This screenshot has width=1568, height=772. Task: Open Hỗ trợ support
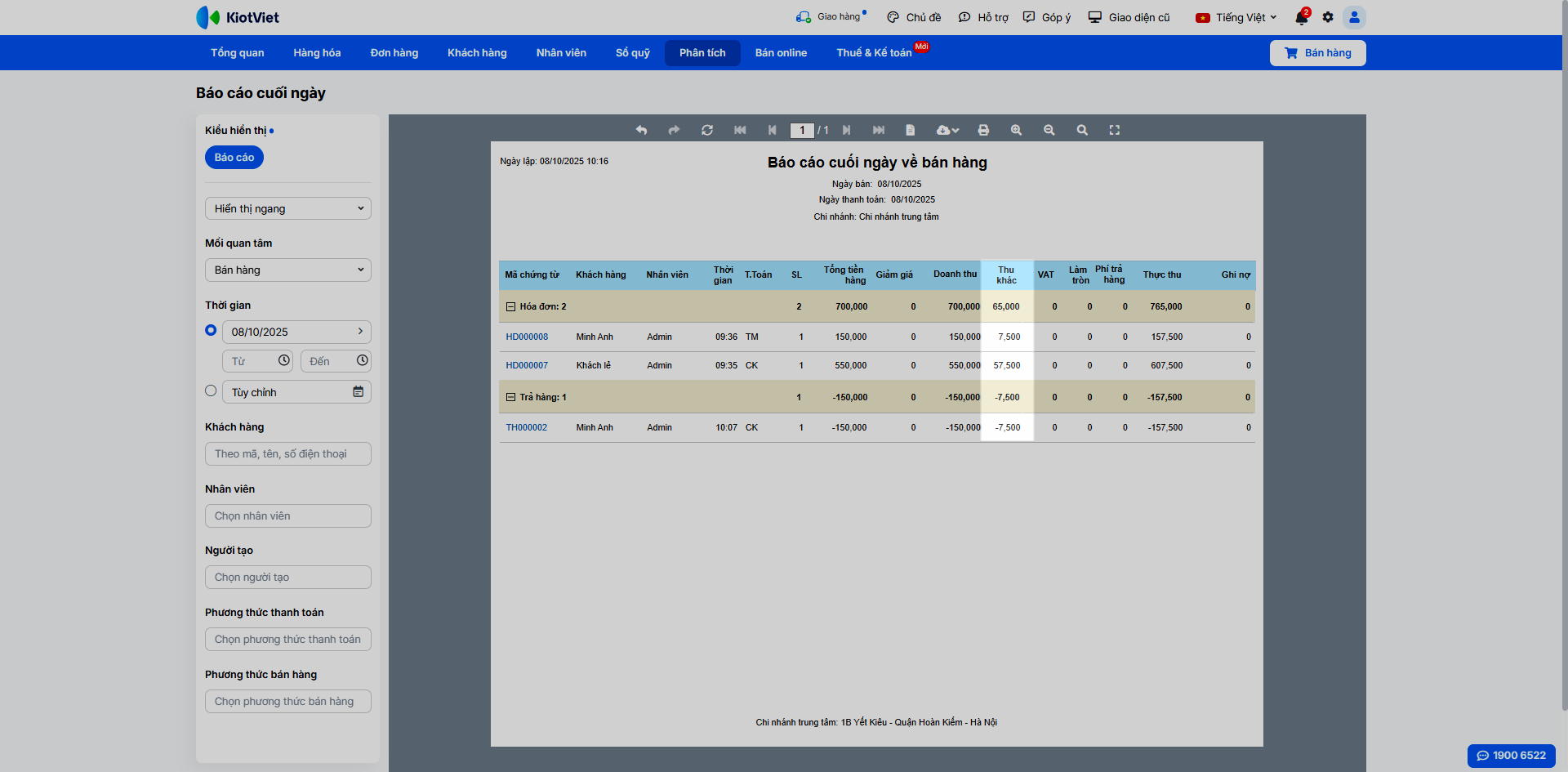click(983, 17)
